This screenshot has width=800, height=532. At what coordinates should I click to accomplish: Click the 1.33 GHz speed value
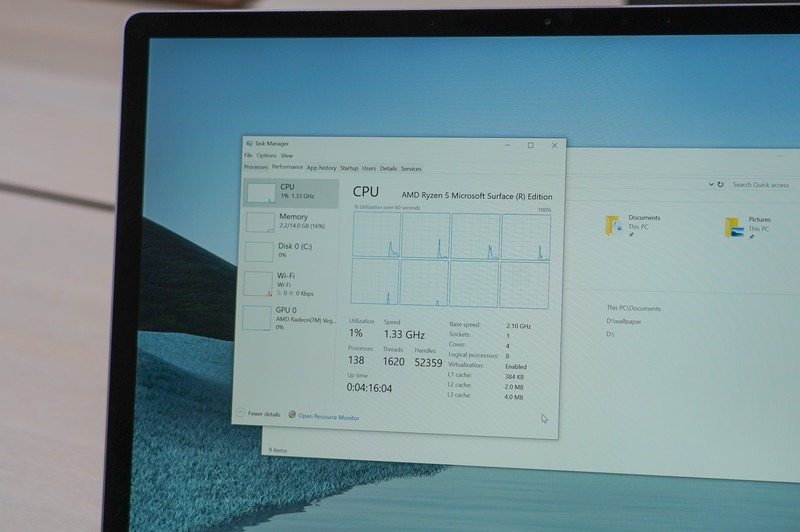pos(404,335)
